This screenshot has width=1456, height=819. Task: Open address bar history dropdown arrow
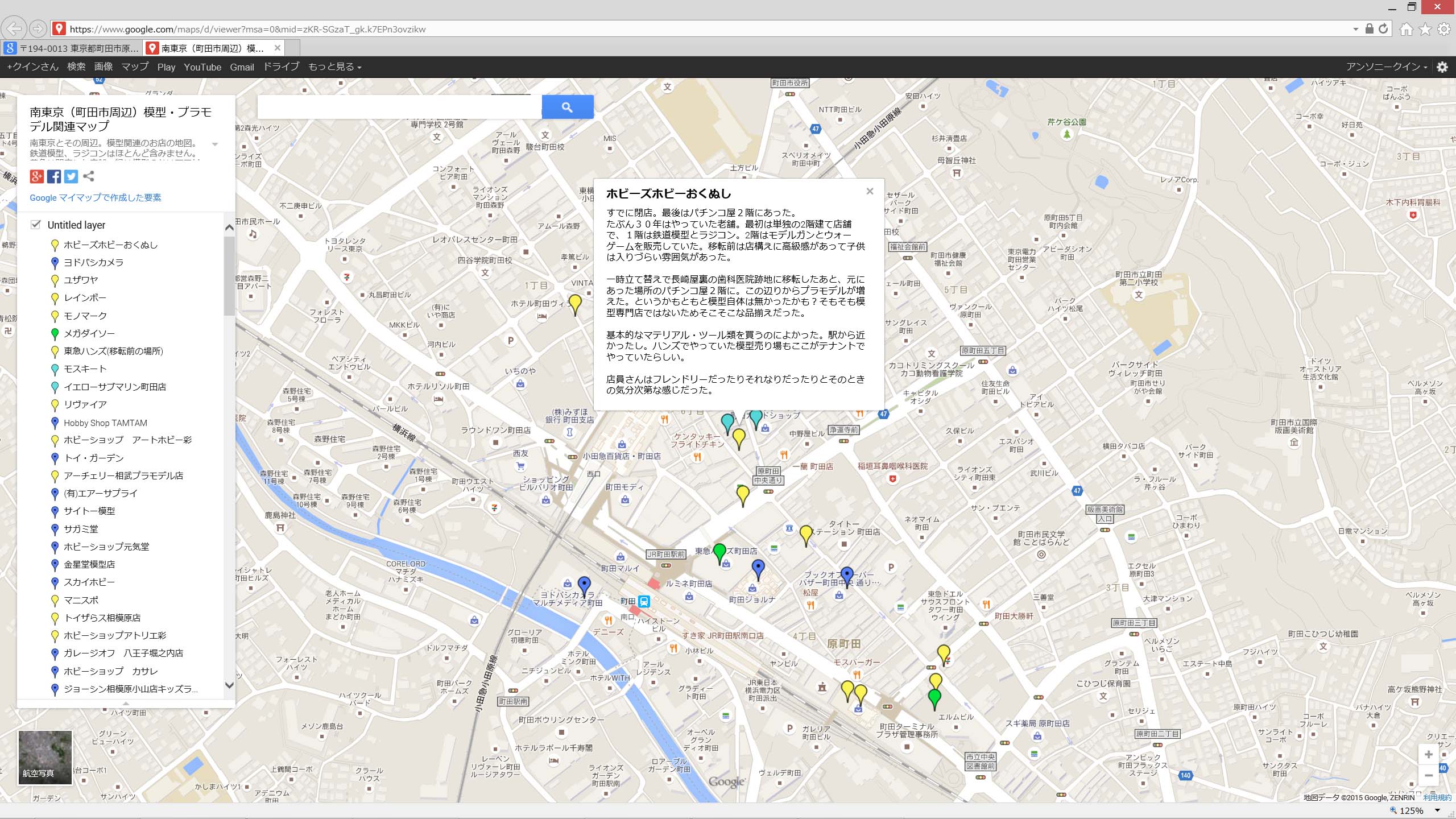coord(1356,29)
